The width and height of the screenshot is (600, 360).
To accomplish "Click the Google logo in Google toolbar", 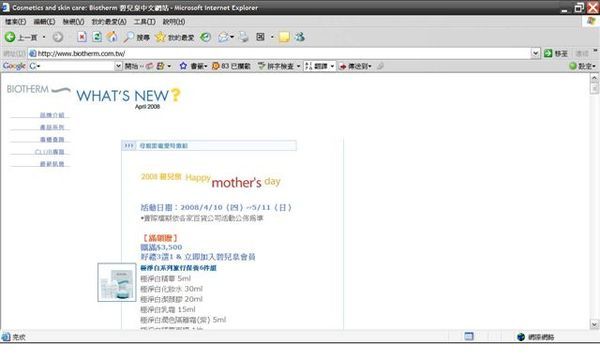I will pos(14,66).
